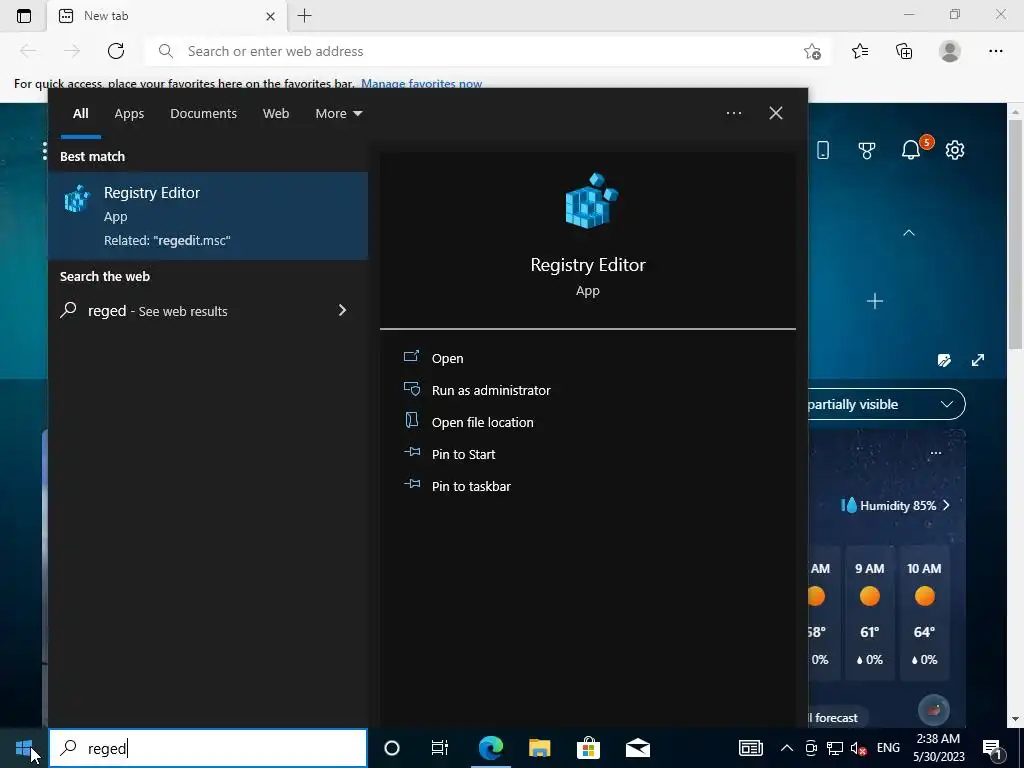Open File Explorer from taskbar

[539, 748]
